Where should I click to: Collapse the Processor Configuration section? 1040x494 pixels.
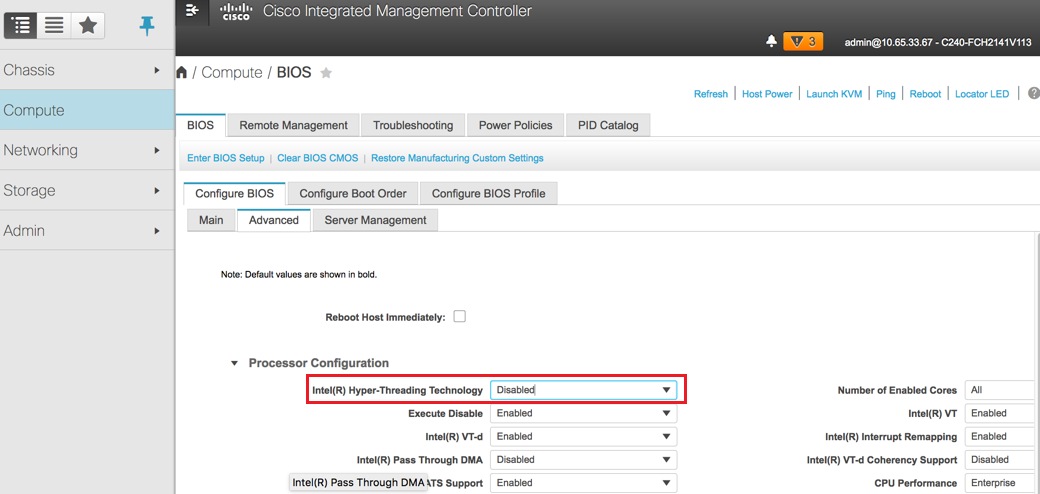(234, 363)
